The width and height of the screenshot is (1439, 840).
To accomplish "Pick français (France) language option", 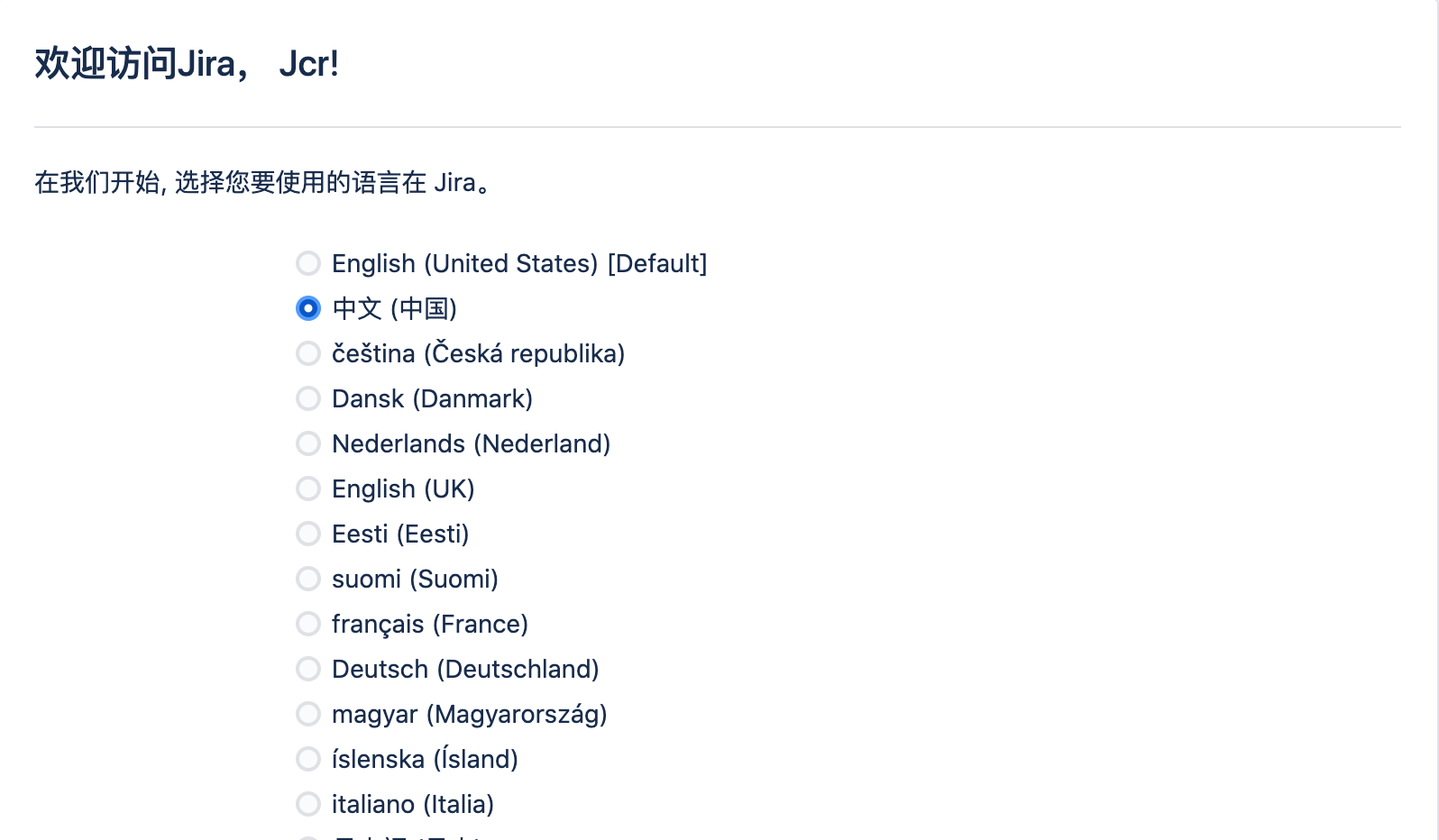I will click(308, 624).
